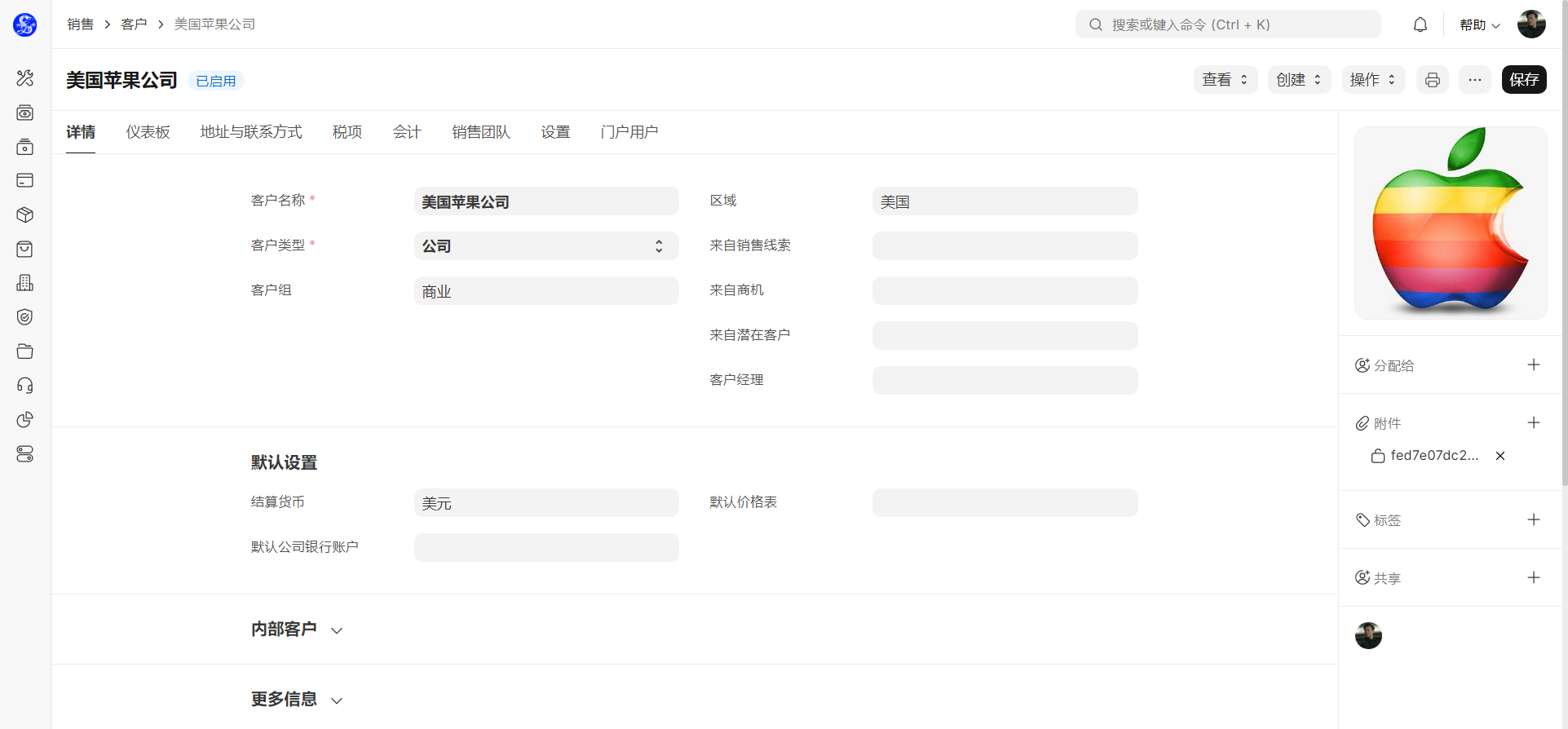
Task: Click the 默认价格表 input field
Action: [1005, 503]
